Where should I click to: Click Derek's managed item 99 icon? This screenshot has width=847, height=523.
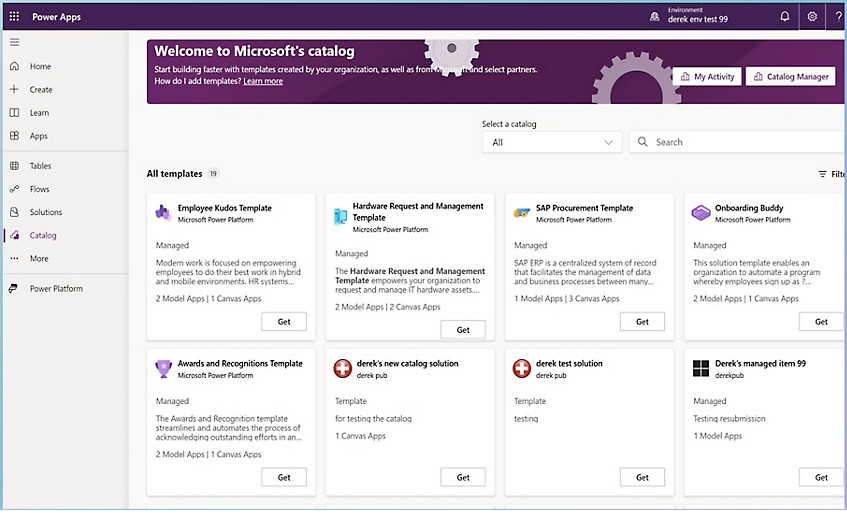[x=701, y=368]
